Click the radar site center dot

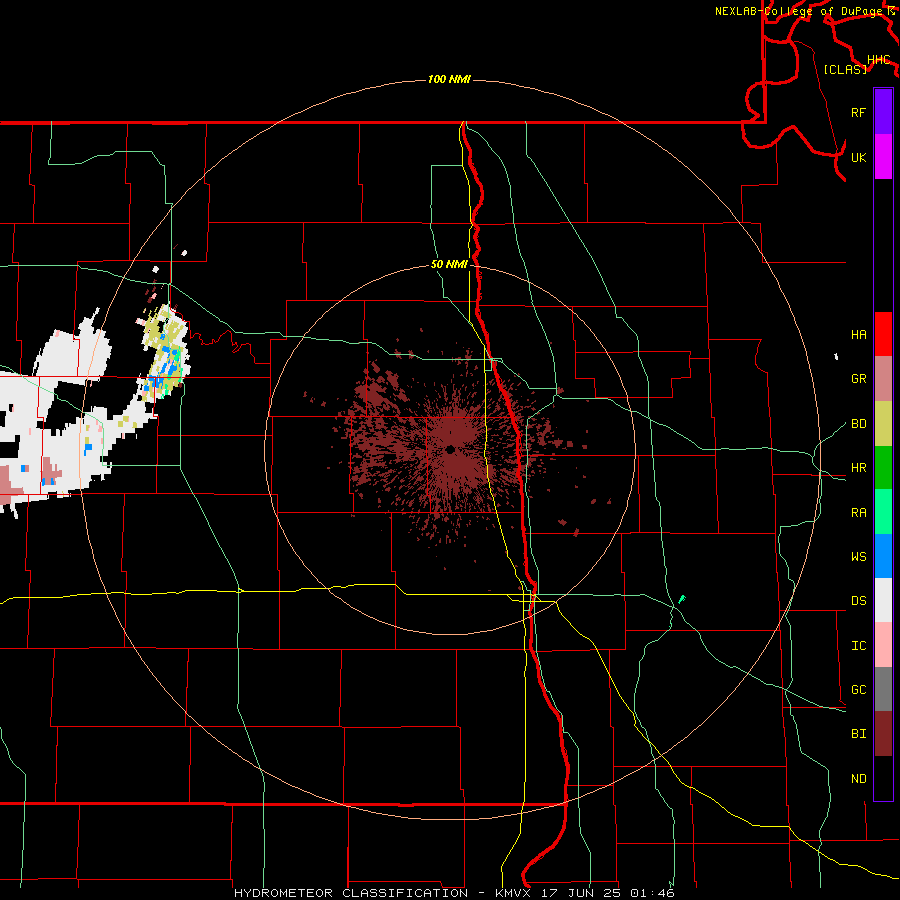[x=451, y=449]
